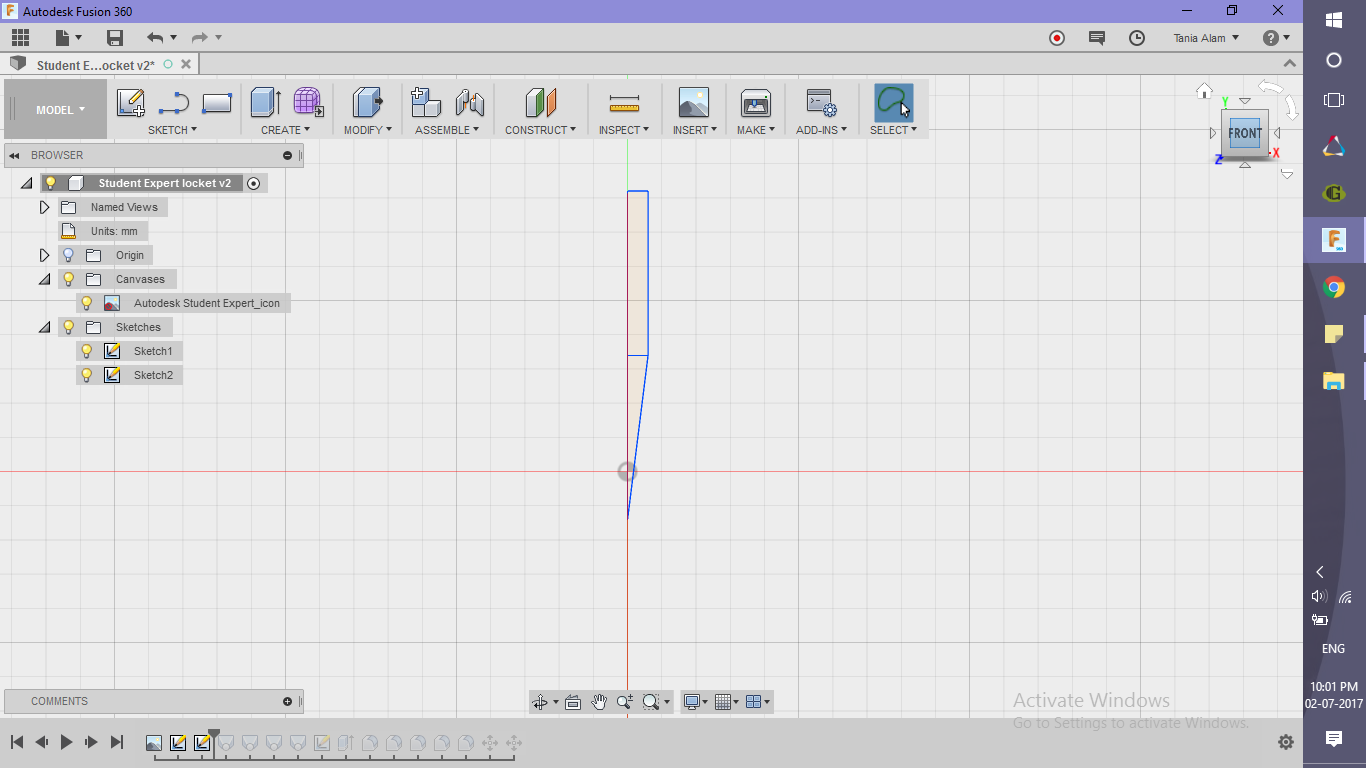Open the INSPECT menu
This screenshot has width=1366, height=768.
624,130
